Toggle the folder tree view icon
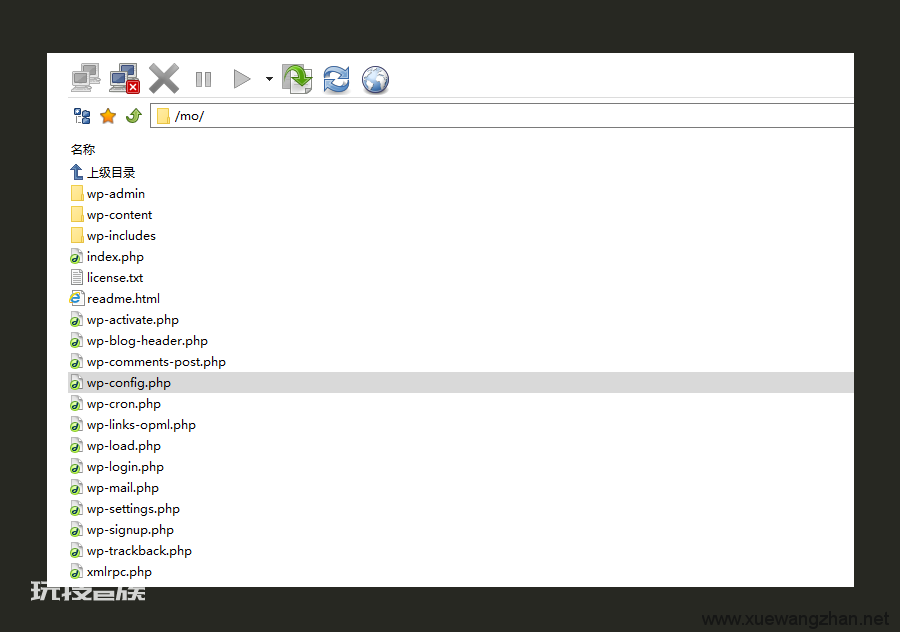The image size is (900, 632). pyautogui.click(x=82, y=116)
